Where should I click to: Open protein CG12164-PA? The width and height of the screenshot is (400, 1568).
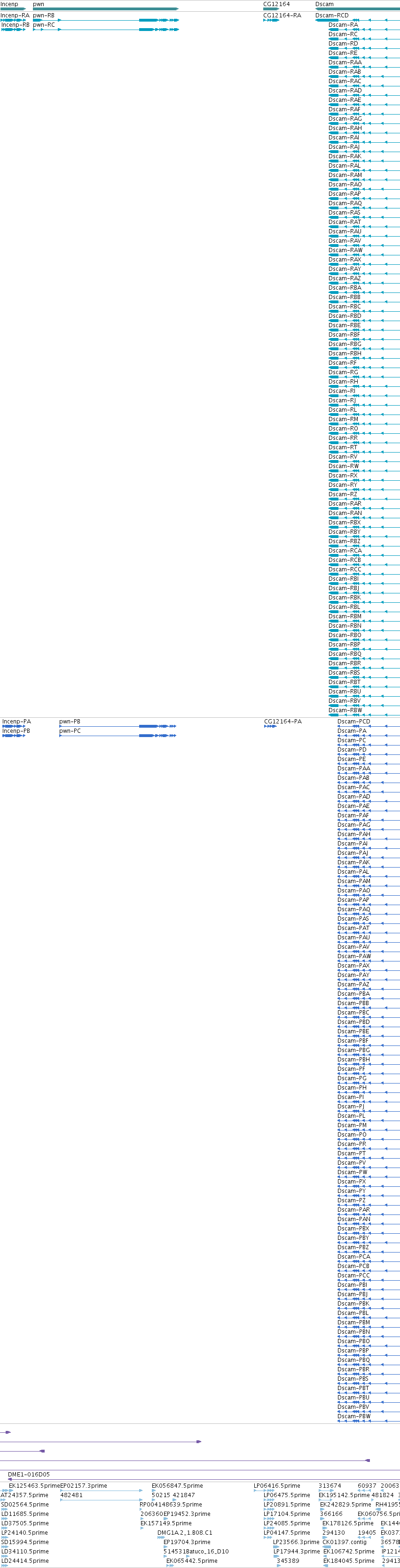(283, 722)
